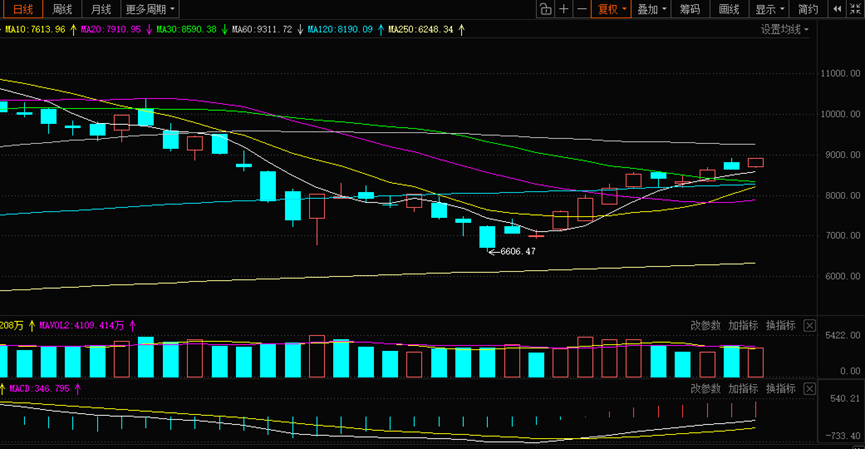Image resolution: width=865 pixels, height=449 pixels.
Task: Click the MAVOL2:4109.414万 label
Action: (x=82, y=325)
